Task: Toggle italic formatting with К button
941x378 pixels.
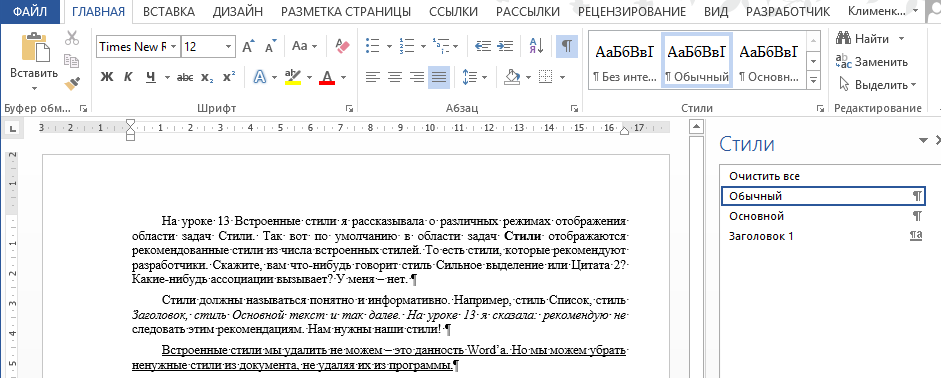Action: (128, 77)
